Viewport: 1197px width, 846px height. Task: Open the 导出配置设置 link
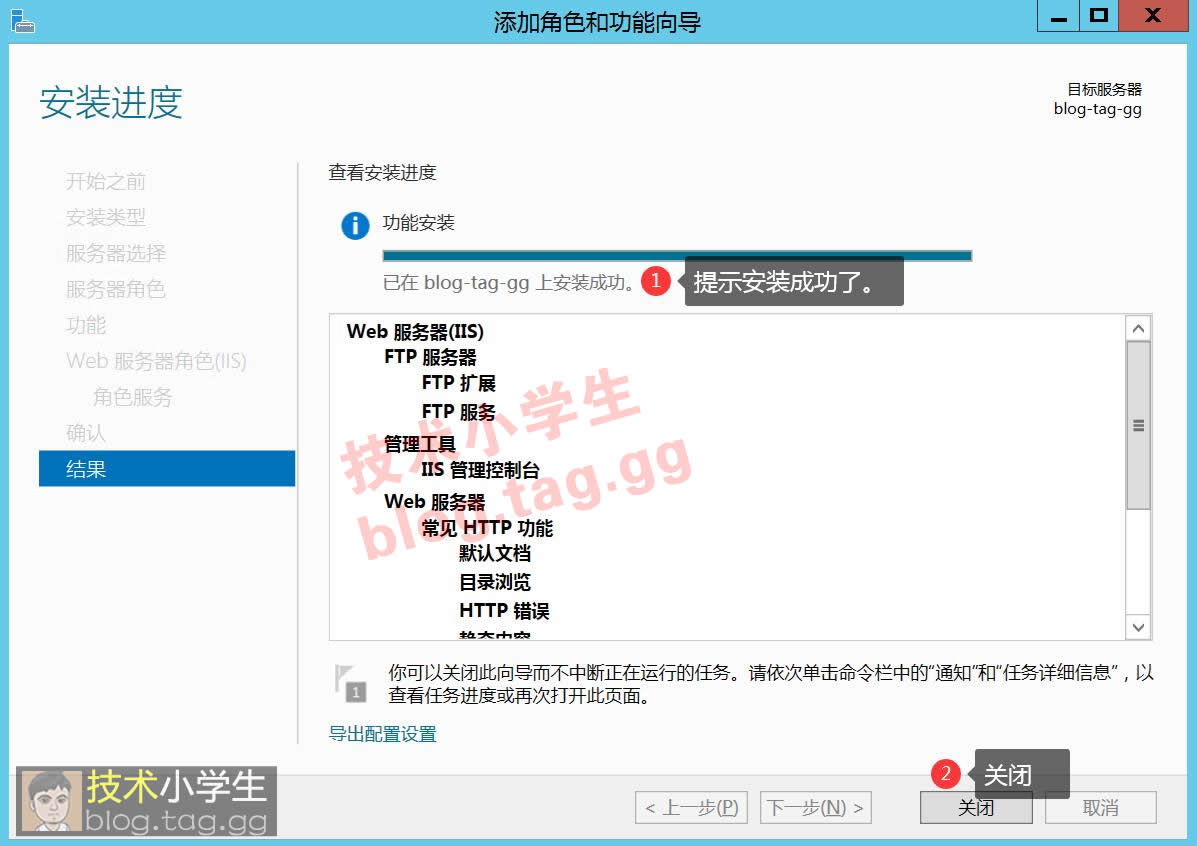point(383,734)
